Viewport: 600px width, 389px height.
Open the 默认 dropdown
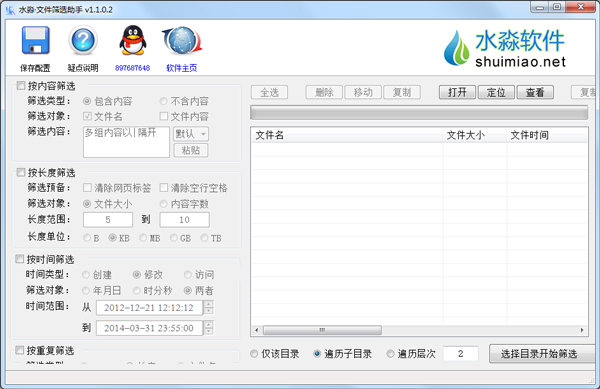pos(191,134)
